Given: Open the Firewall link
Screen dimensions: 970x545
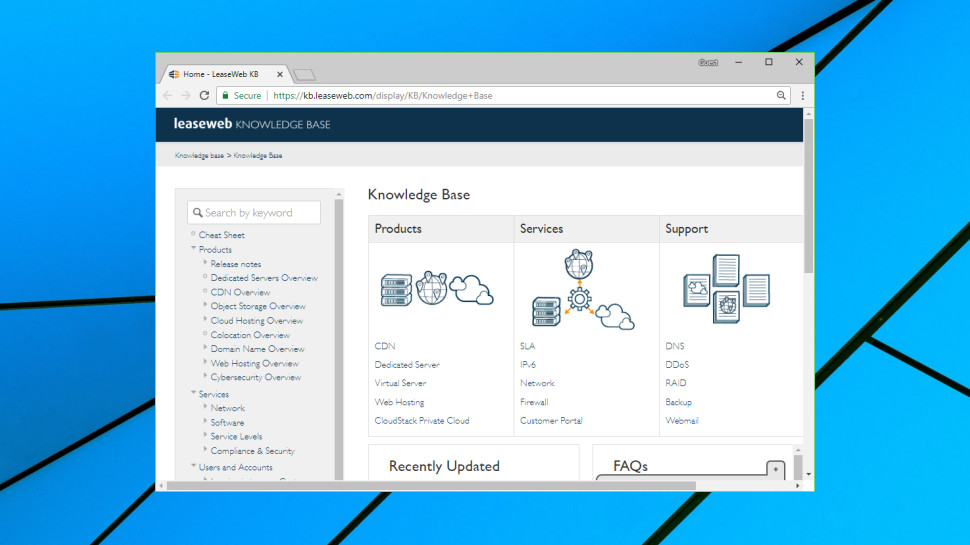Looking at the screenshot, I should tap(534, 402).
